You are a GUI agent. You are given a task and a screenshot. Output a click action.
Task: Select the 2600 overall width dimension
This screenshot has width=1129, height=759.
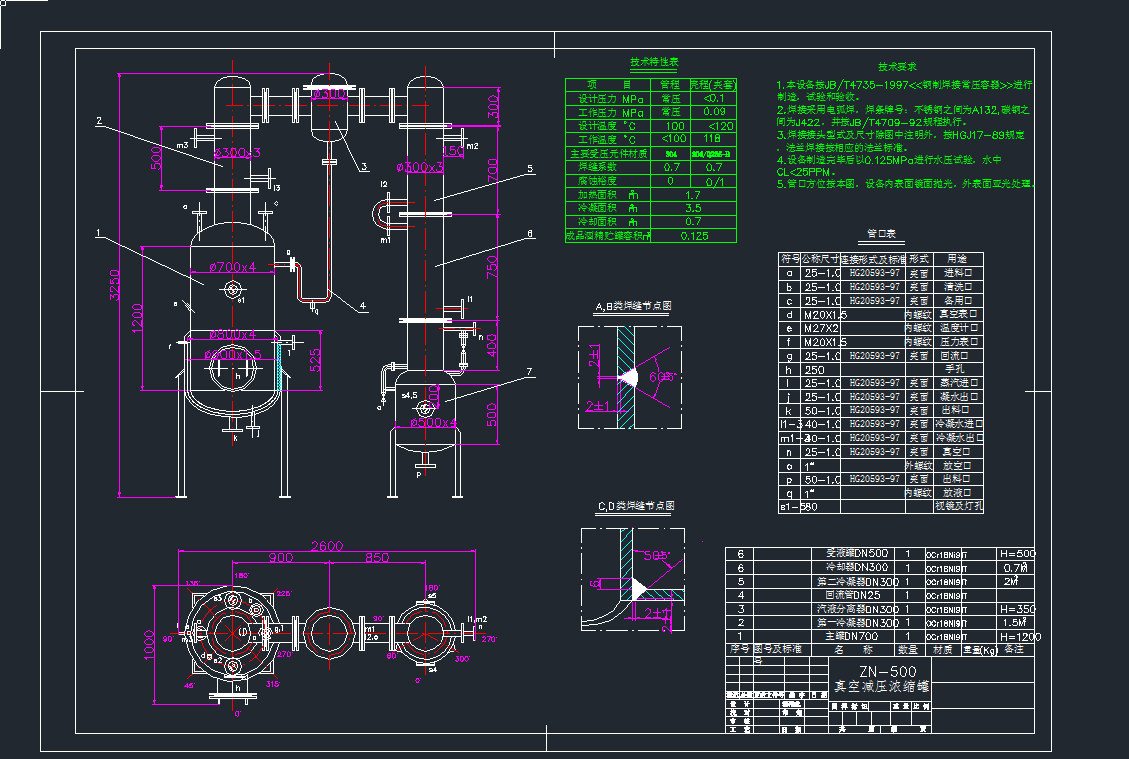coord(326,546)
